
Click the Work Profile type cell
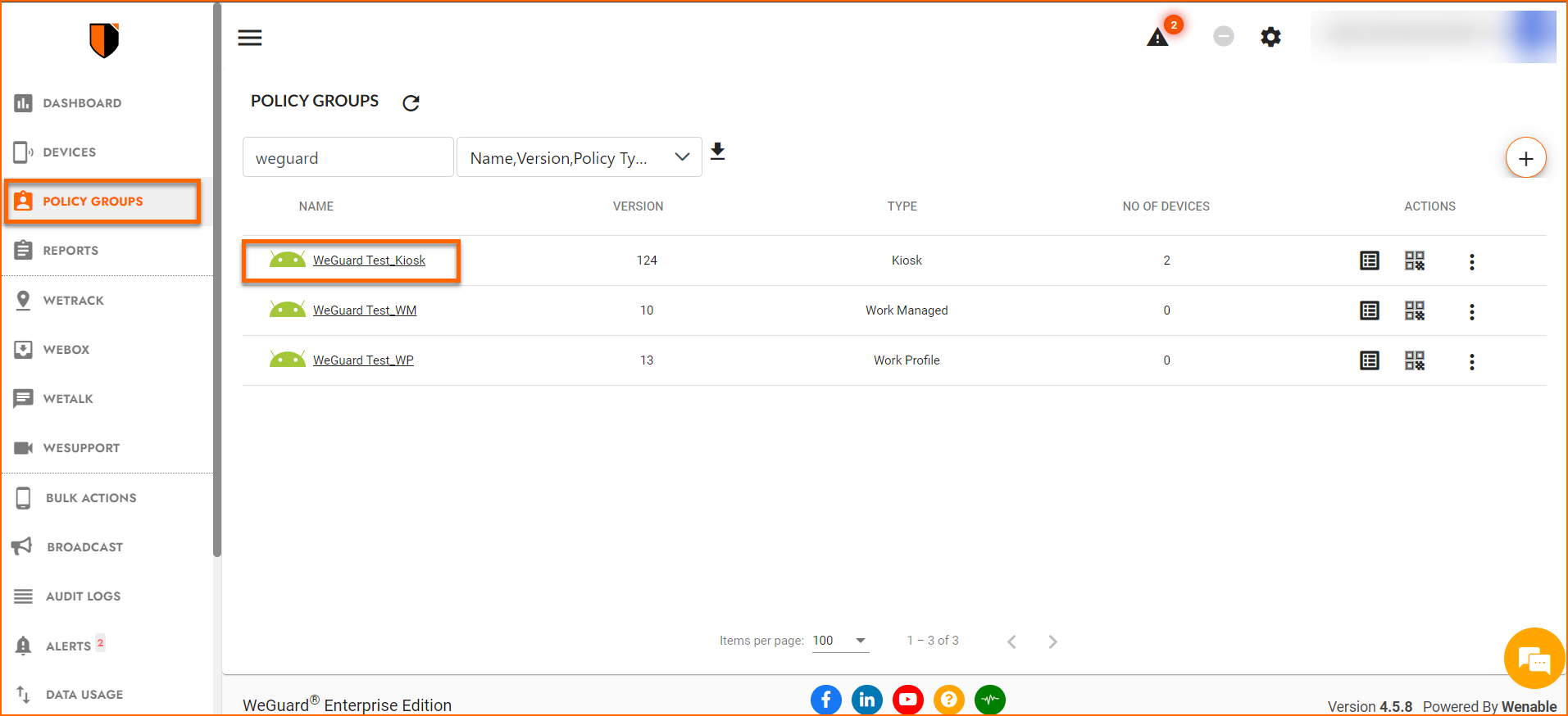pos(907,360)
